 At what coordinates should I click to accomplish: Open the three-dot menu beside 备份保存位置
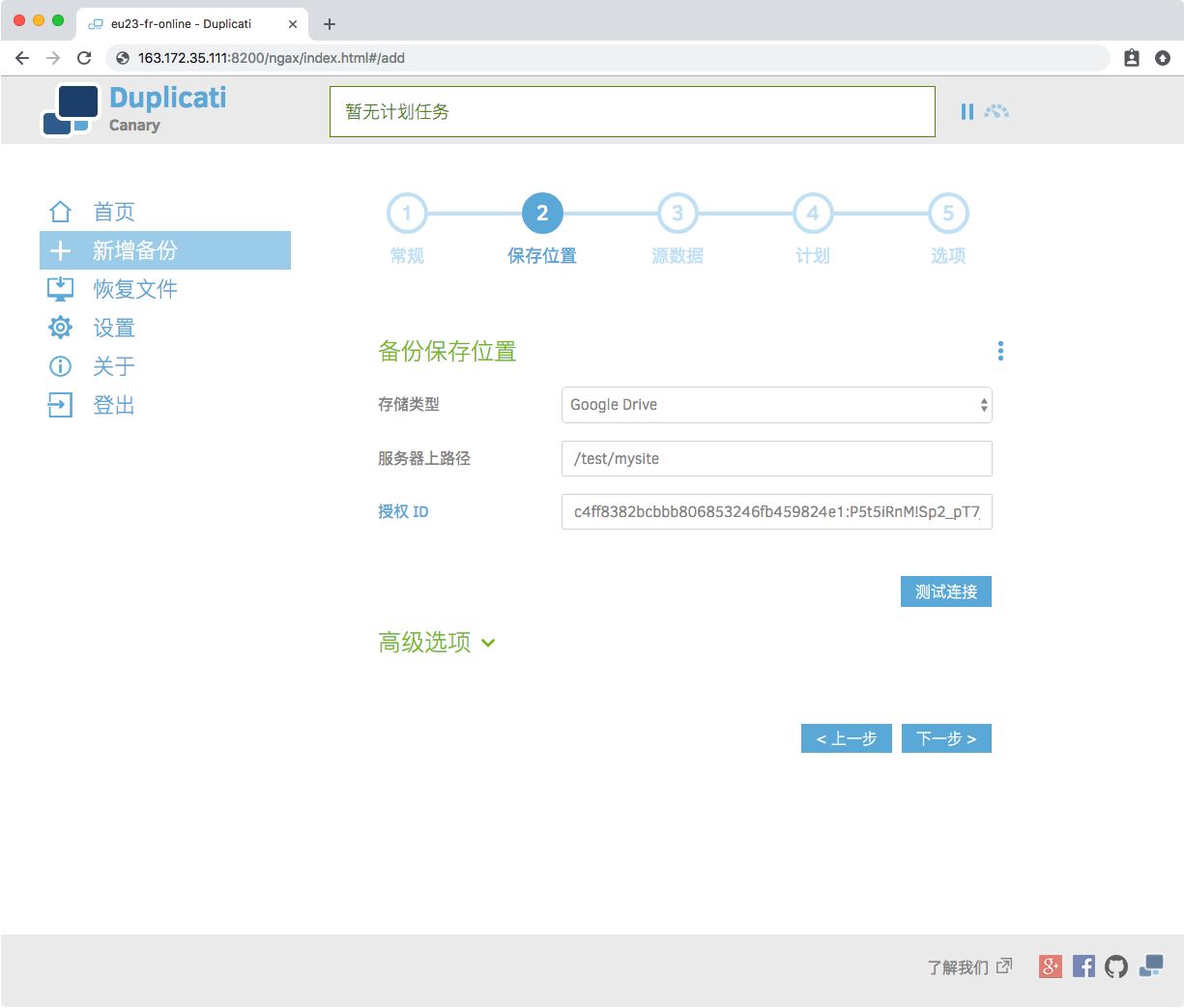pyautogui.click(x=1000, y=351)
